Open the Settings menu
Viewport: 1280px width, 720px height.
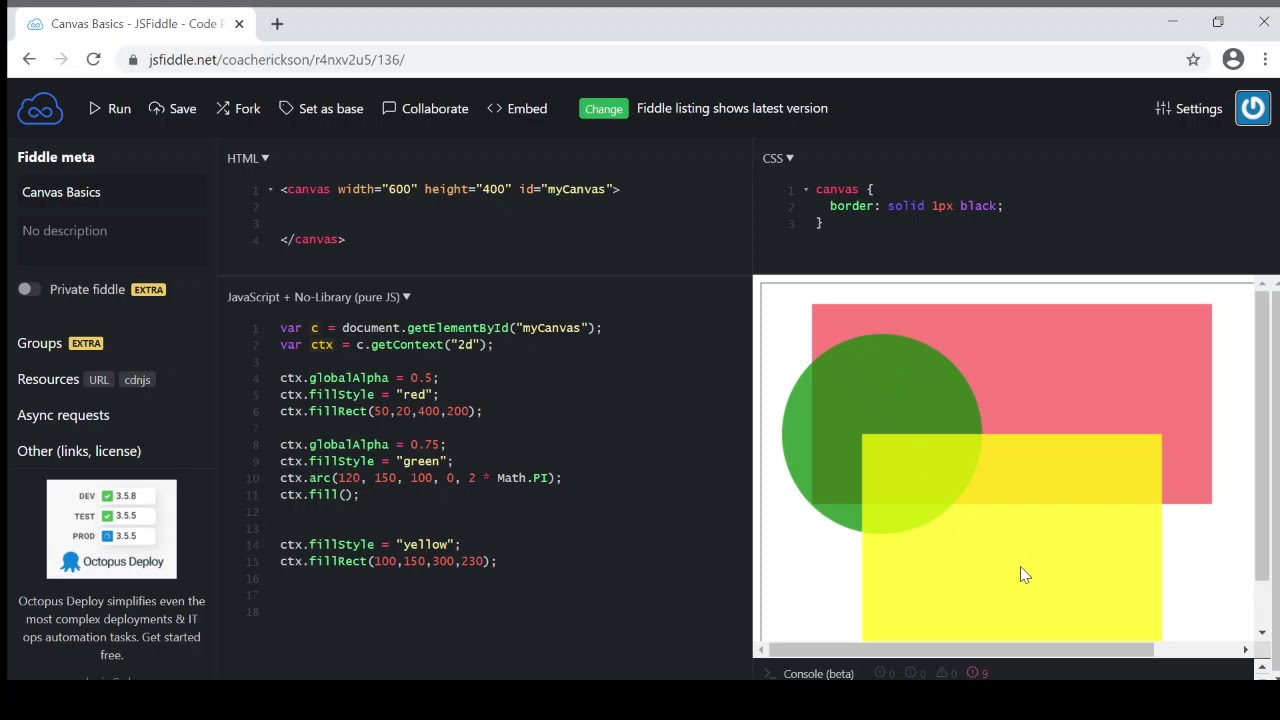(x=1188, y=108)
